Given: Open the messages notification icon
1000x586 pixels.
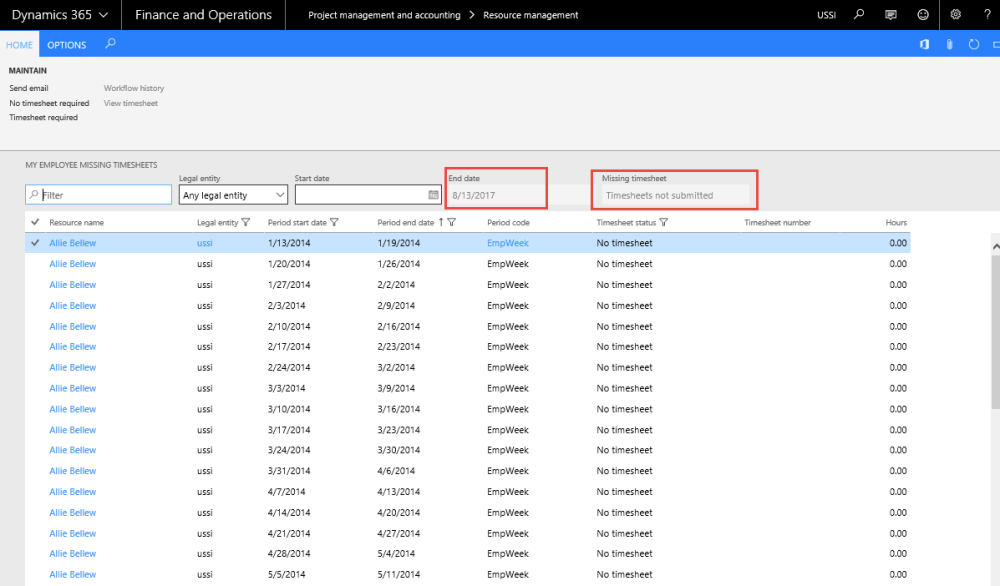Looking at the screenshot, I should pyautogui.click(x=891, y=15).
